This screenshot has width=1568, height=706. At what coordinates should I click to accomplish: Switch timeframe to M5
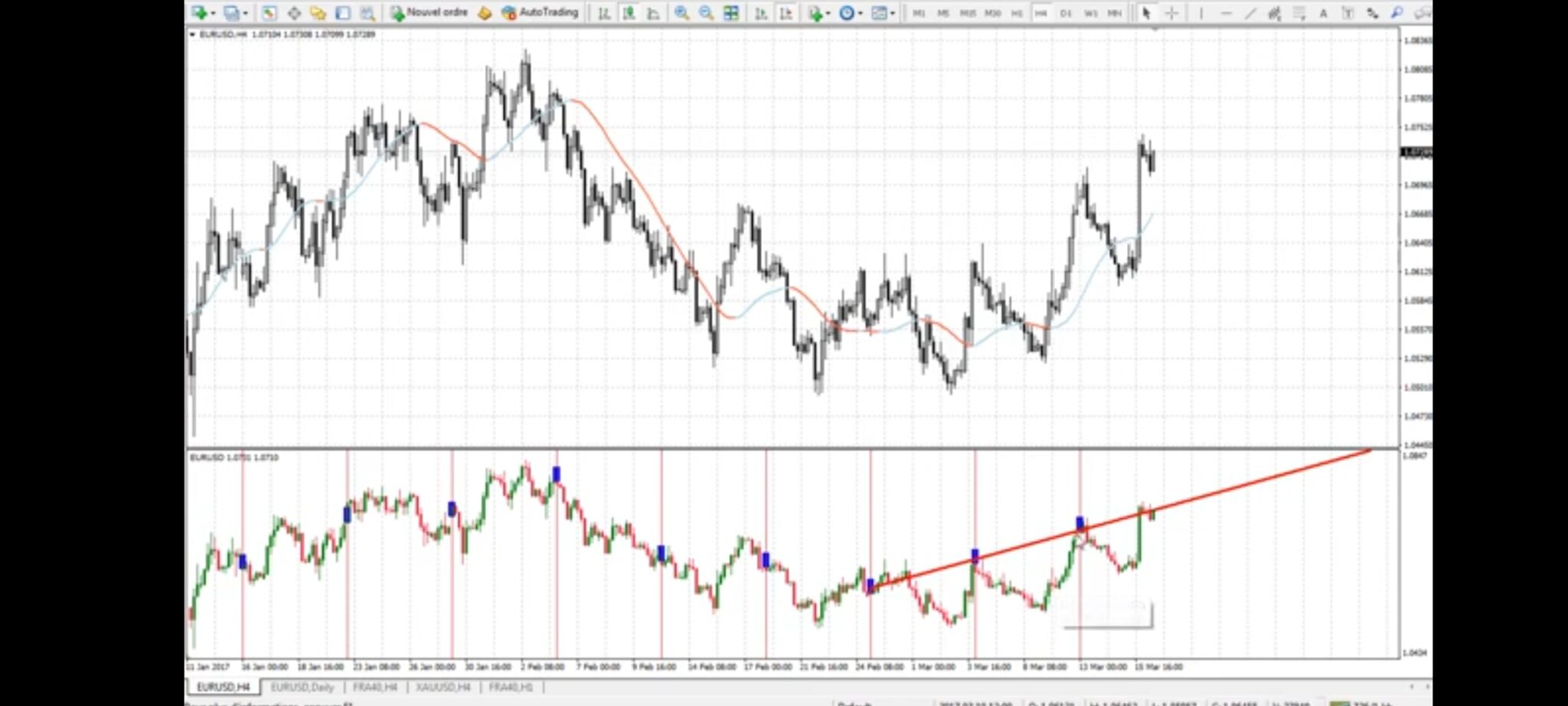click(x=943, y=13)
